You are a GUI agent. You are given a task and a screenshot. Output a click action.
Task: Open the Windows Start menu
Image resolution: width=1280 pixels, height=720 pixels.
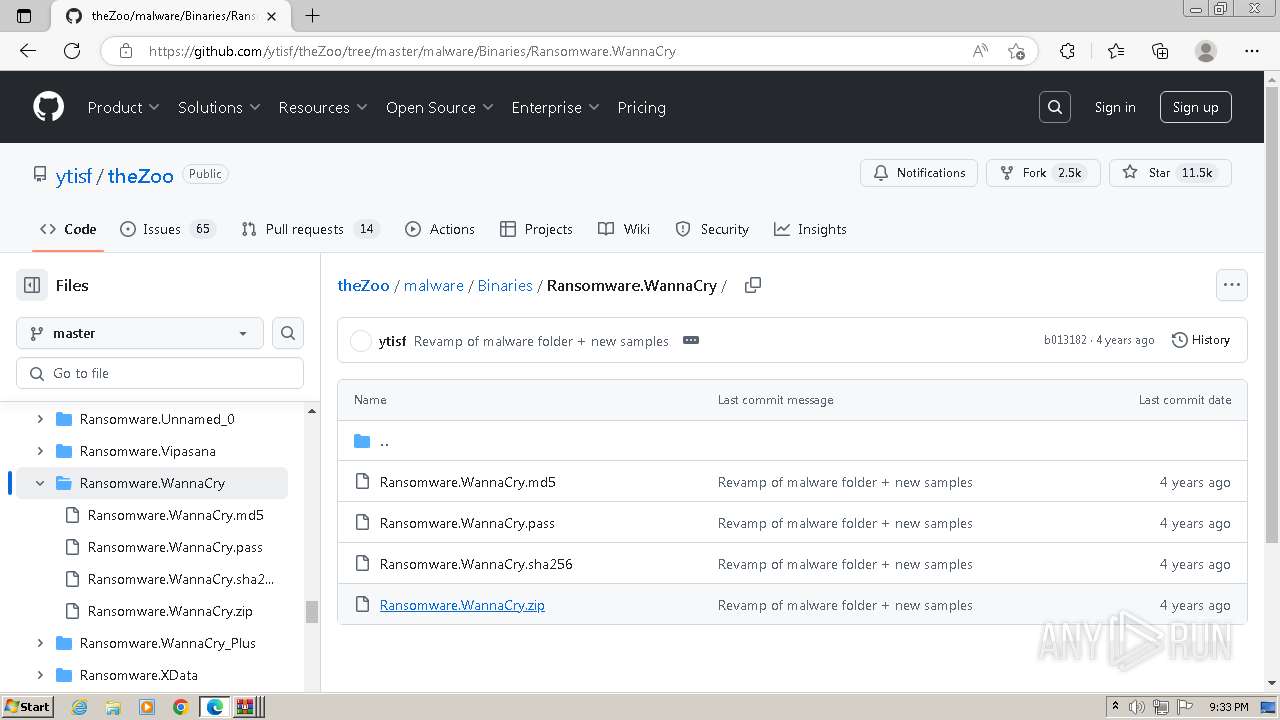pyautogui.click(x=27, y=707)
